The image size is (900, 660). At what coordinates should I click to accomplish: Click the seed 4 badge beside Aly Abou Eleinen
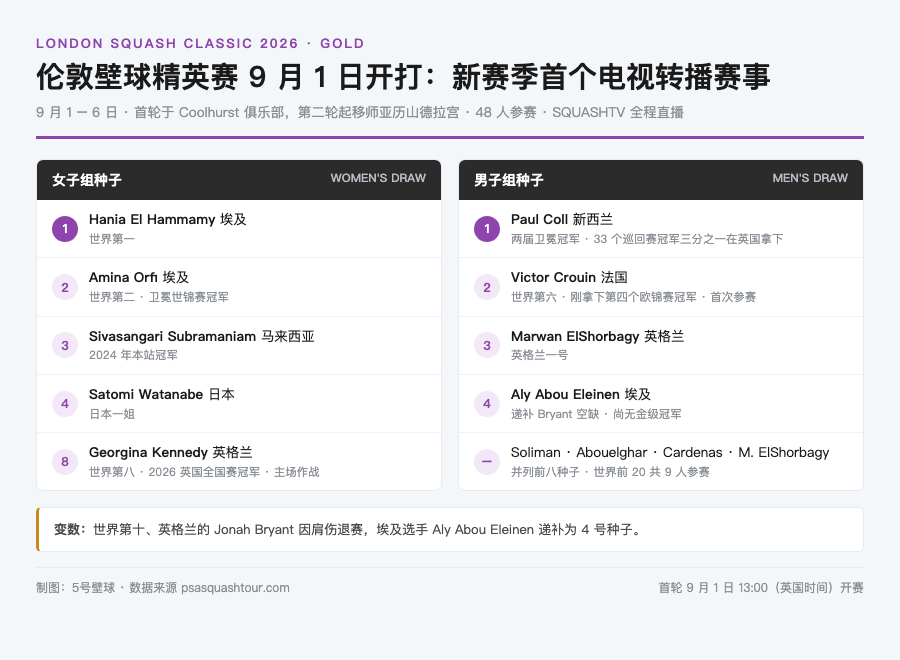(487, 403)
